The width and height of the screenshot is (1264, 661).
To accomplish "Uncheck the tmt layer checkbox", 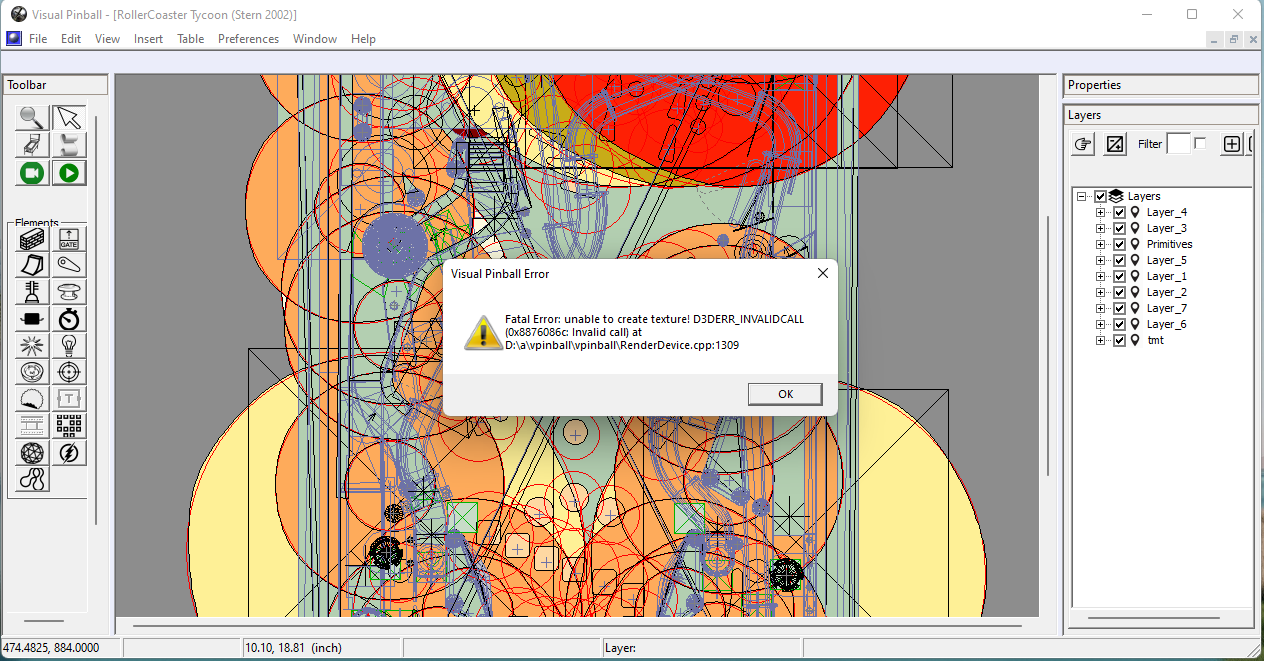I will tap(1119, 340).
